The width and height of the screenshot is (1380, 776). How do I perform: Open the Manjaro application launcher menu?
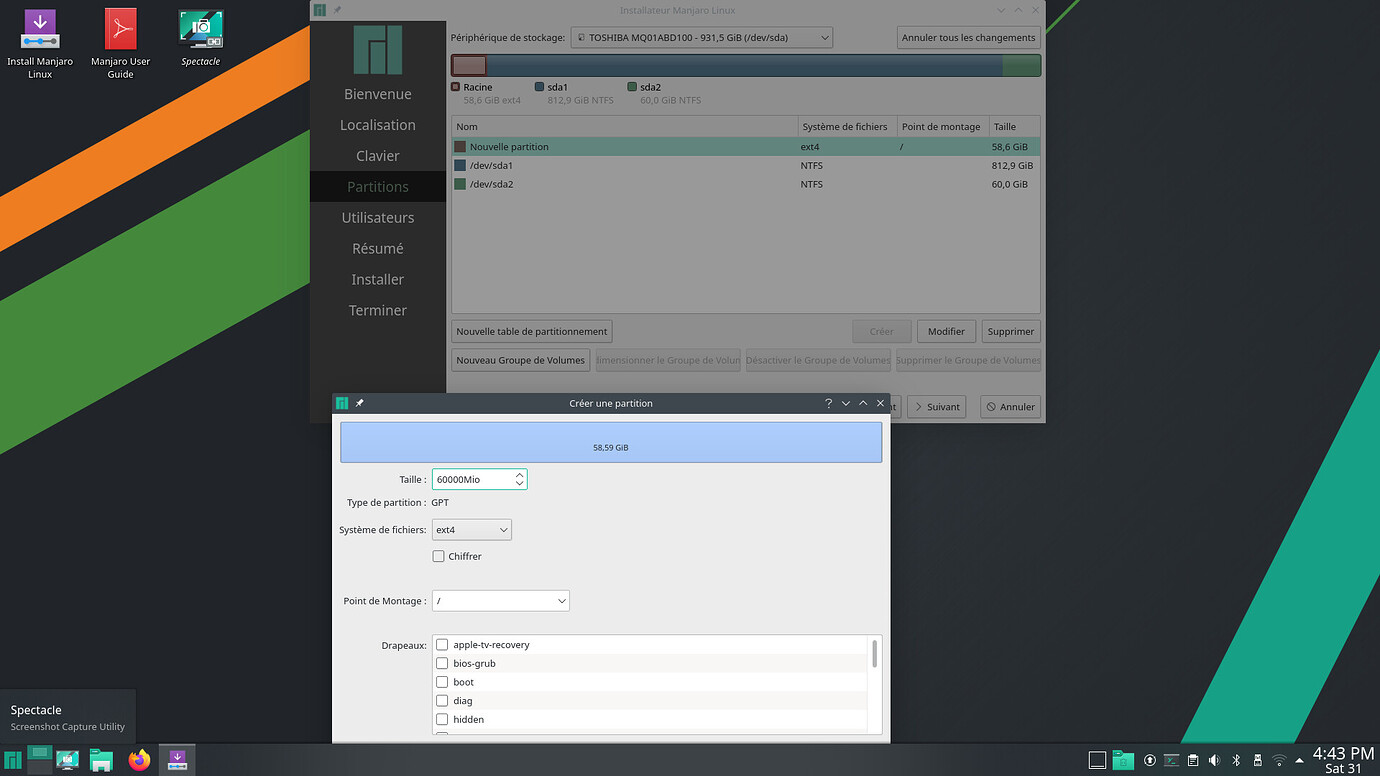(13, 761)
